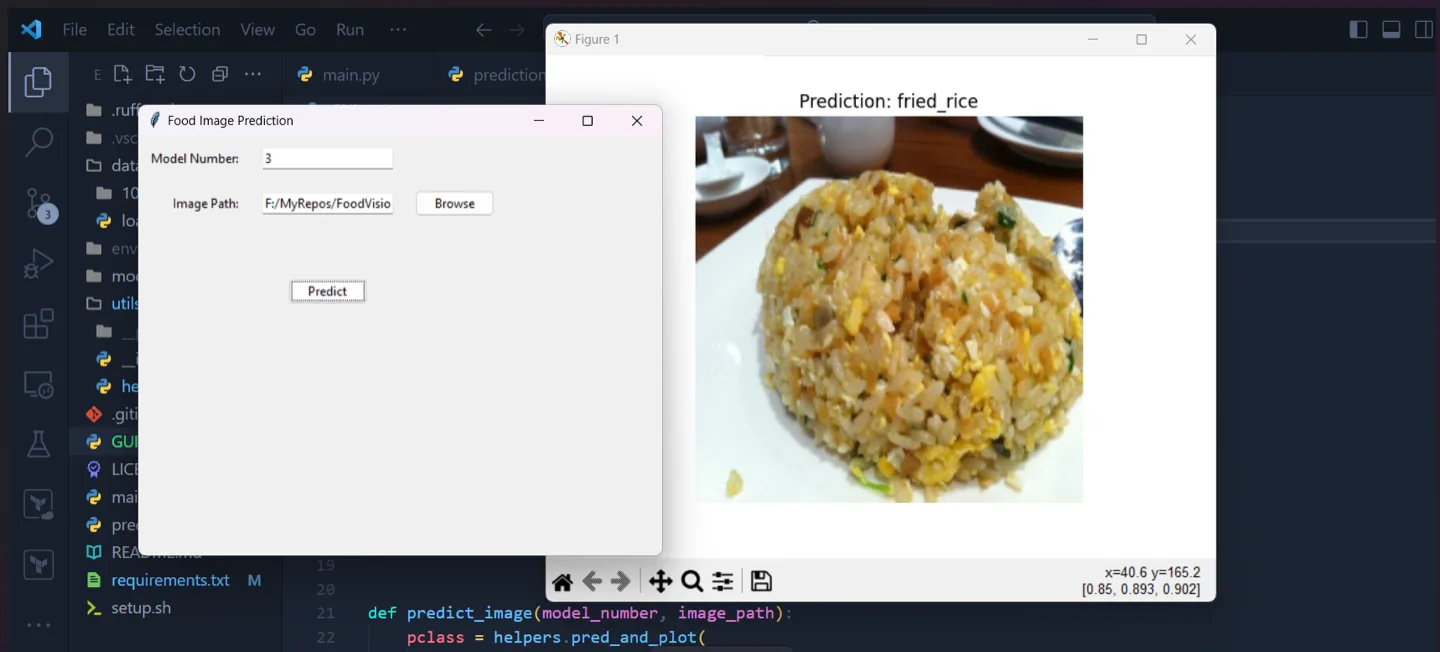Open Remote Explorer in activity bar

pos(38,384)
